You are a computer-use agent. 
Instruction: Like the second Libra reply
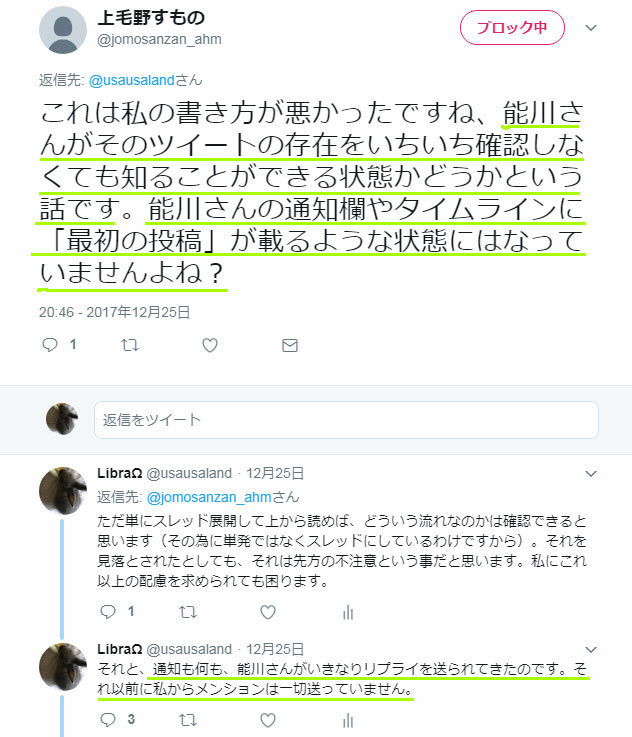[268, 720]
